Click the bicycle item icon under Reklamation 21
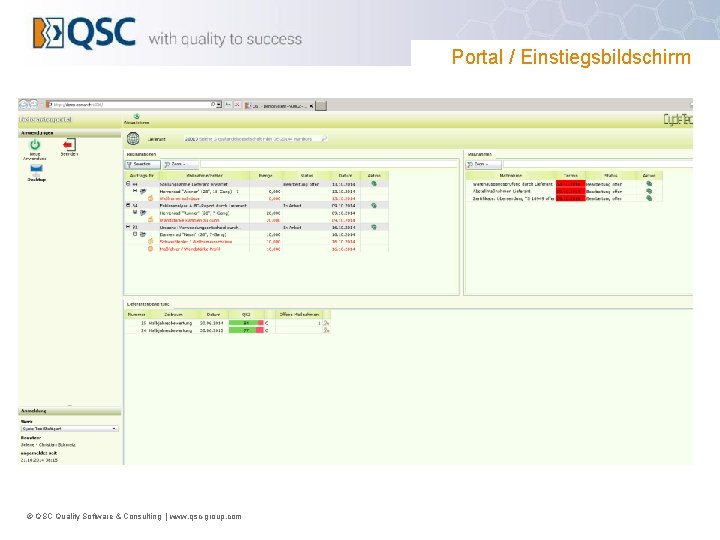This screenshot has height=540, width=720. click(x=143, y=234)
